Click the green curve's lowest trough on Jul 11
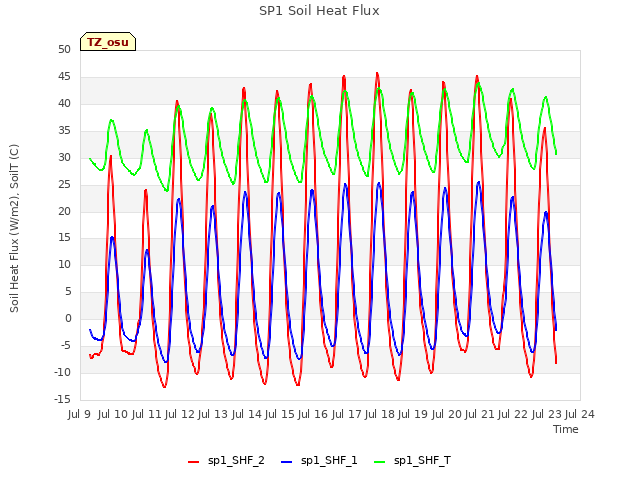Viewport: 640px width, 480px height. 167,191
